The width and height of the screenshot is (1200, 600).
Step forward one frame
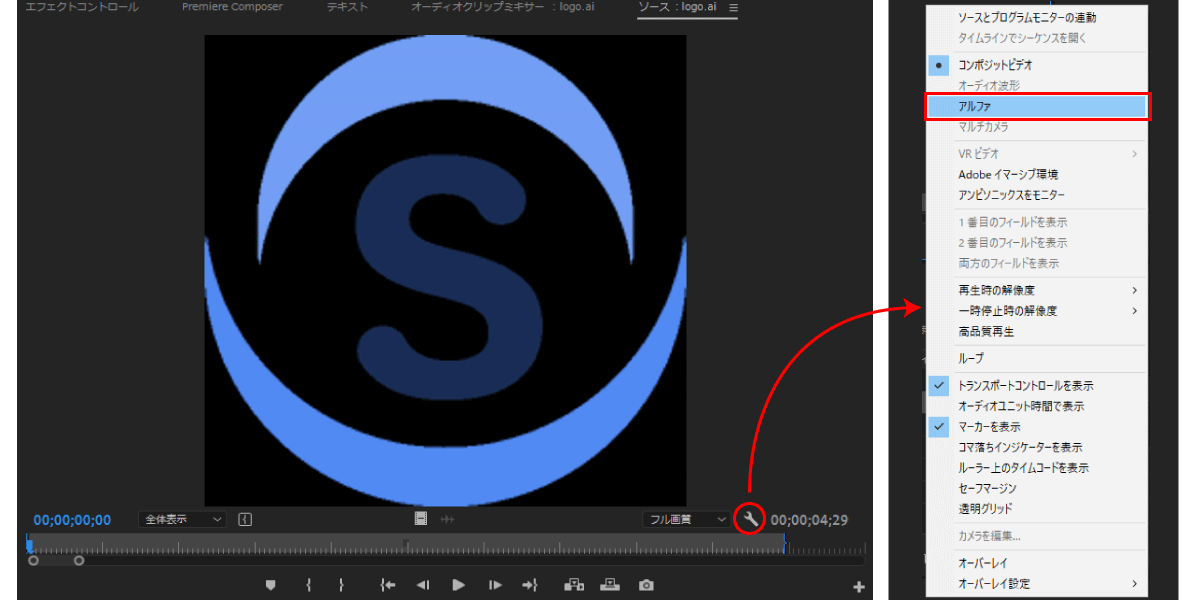click(x=495, y=585)
